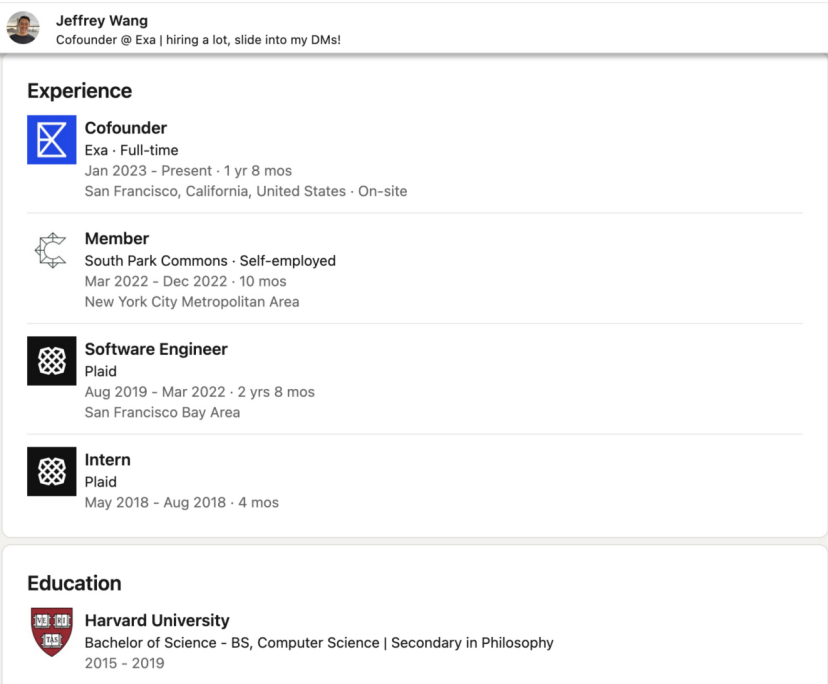Open the Cofounder position title
Screen dimensions: 828x684
[x=126, y=128]
